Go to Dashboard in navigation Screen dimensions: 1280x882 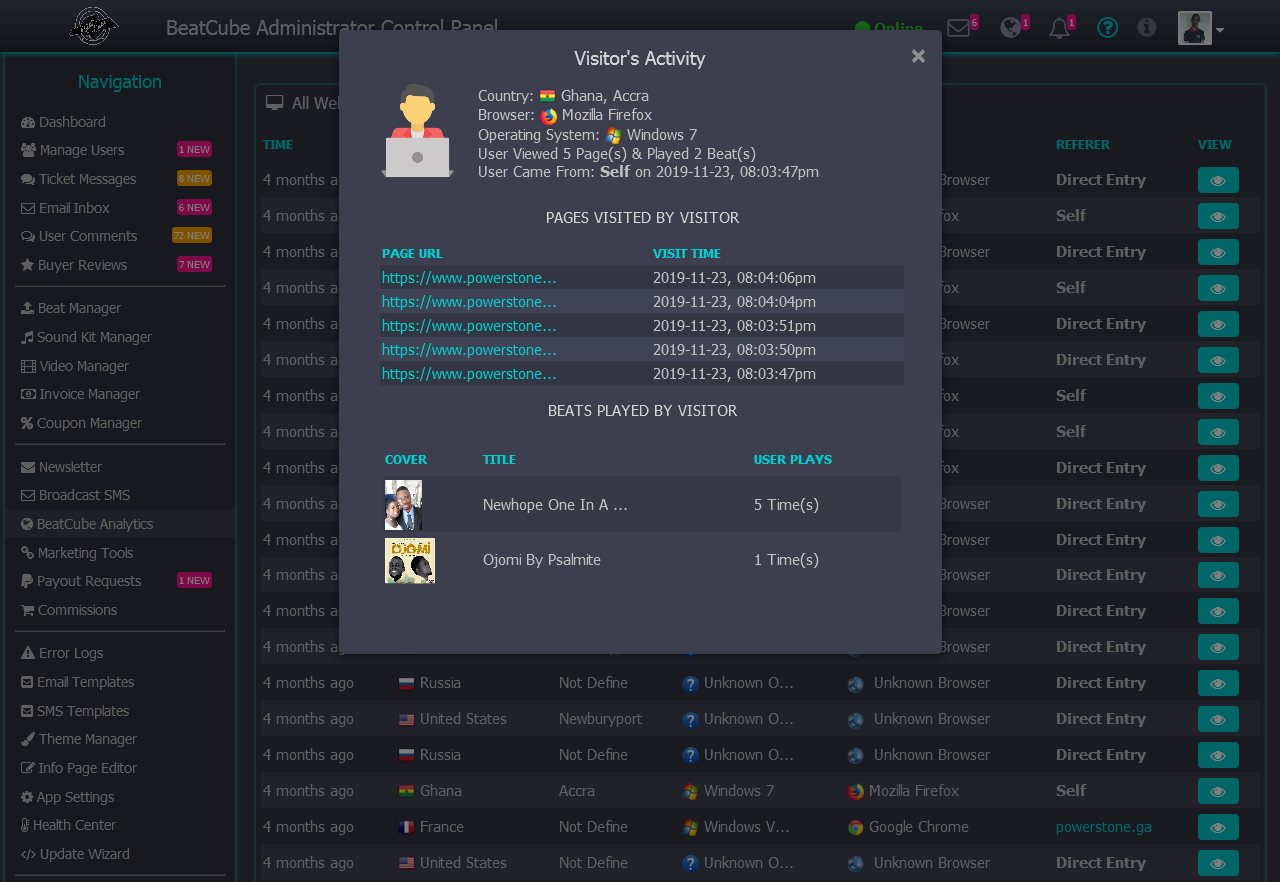pos(63,122)
